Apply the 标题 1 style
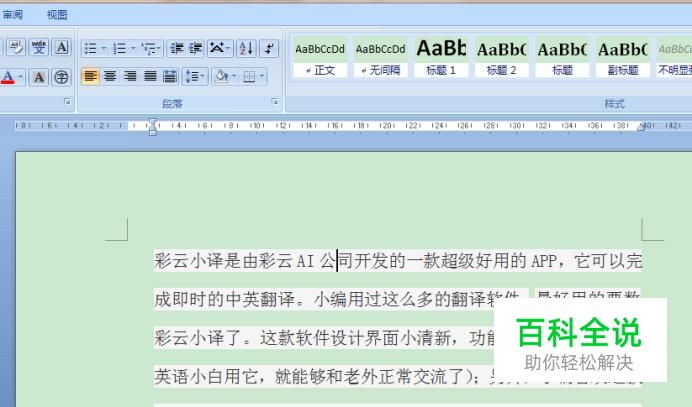Viewport: 692px width, 407px height. 441,57
